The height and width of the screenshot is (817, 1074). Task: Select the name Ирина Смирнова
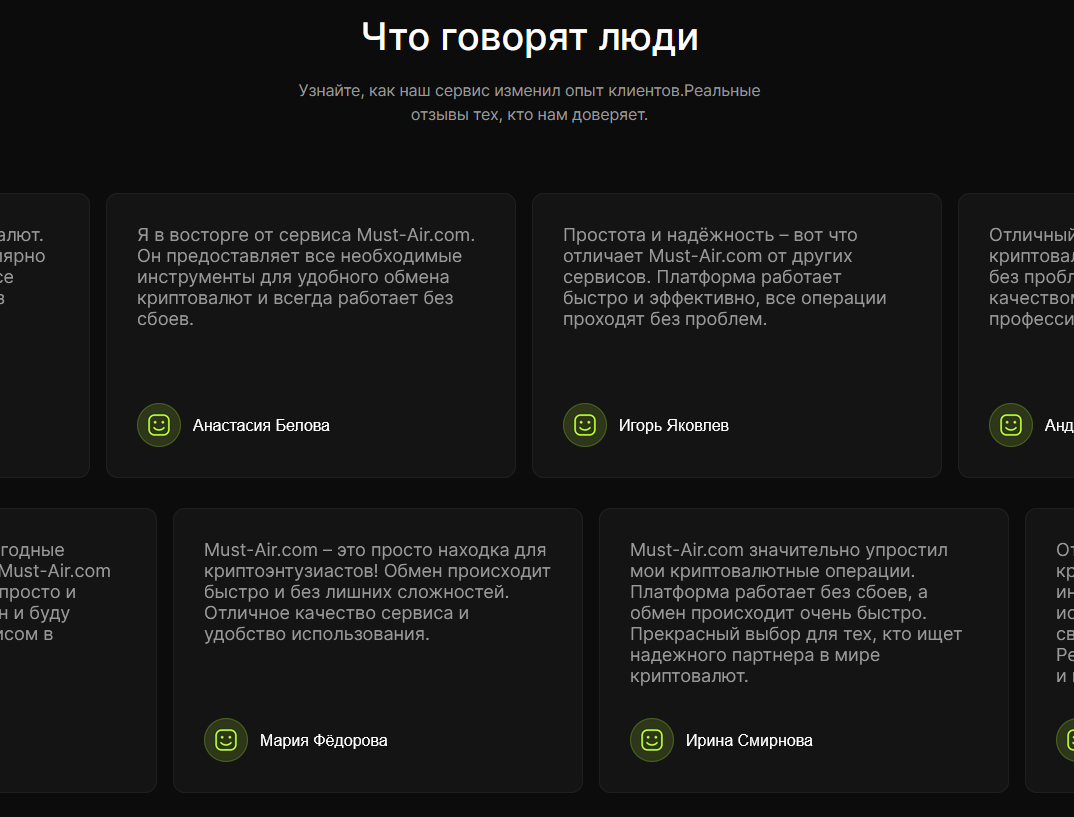pos(749,740)
